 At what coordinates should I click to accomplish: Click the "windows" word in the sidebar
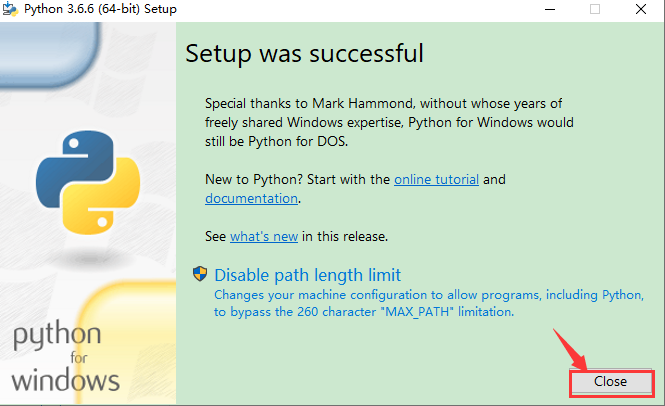tap(67, 380)
